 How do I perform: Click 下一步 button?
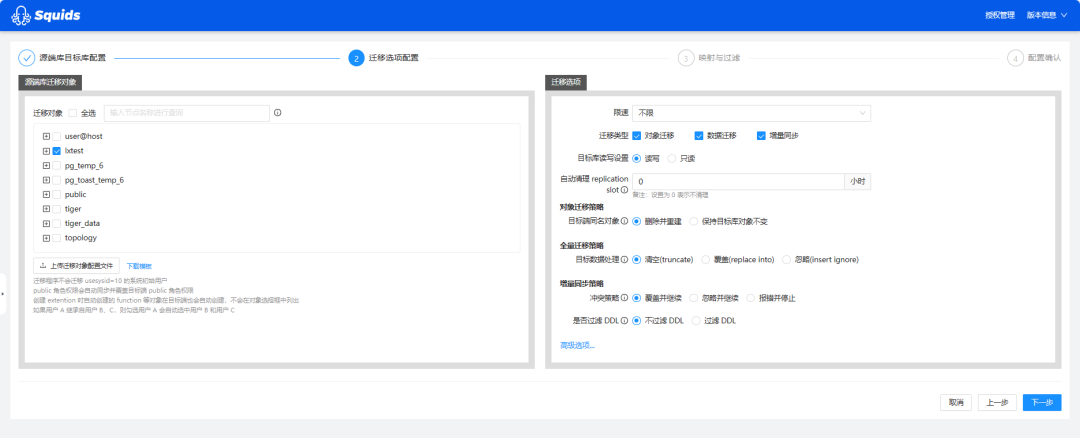pyautogui.click(x=1042, y=402)
